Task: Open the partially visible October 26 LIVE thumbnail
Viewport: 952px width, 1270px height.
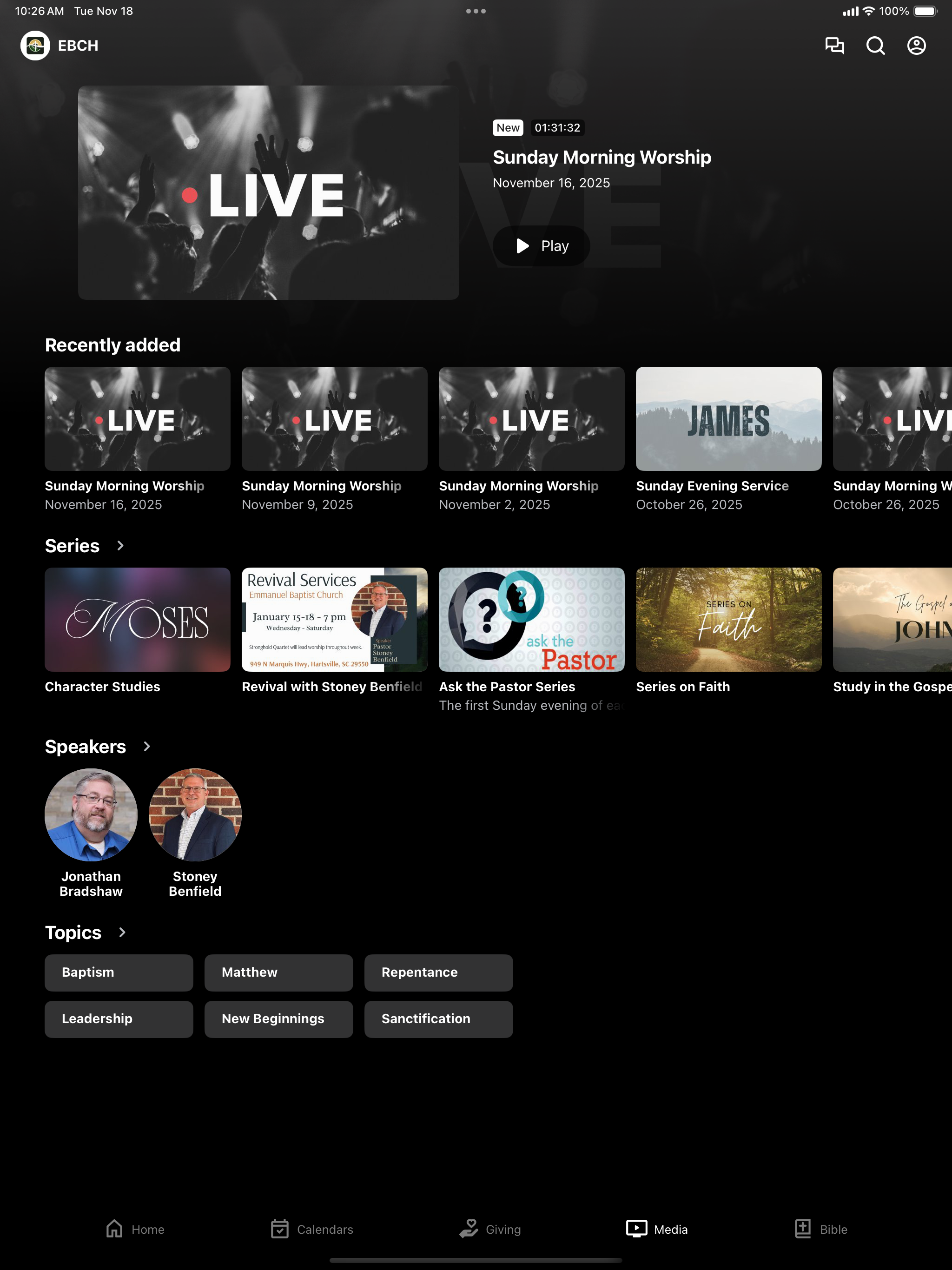Action: [x=892, y=418]
